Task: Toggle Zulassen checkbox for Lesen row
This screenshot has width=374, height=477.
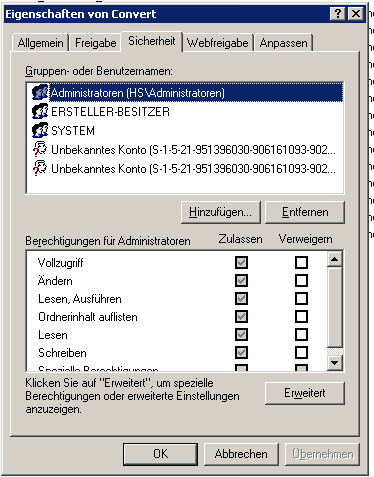Action: tap(241, 334)
